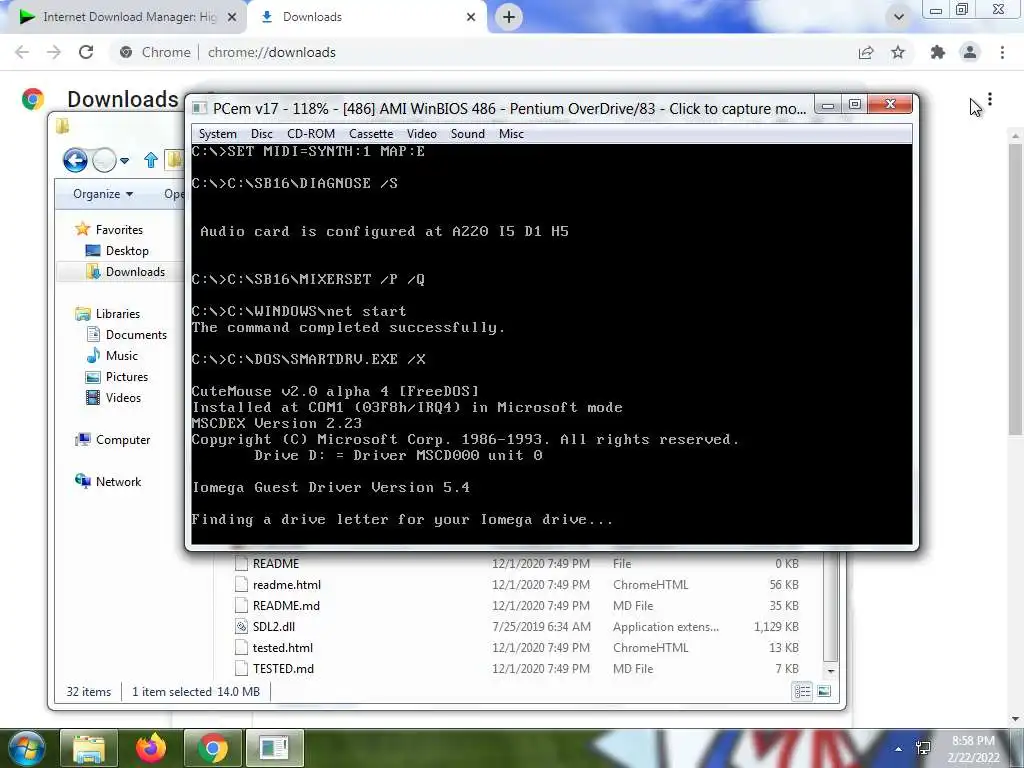Viewport: 1024px width, 768px height.
Task: Open the System menu in PCem
Action: (217, 134)
